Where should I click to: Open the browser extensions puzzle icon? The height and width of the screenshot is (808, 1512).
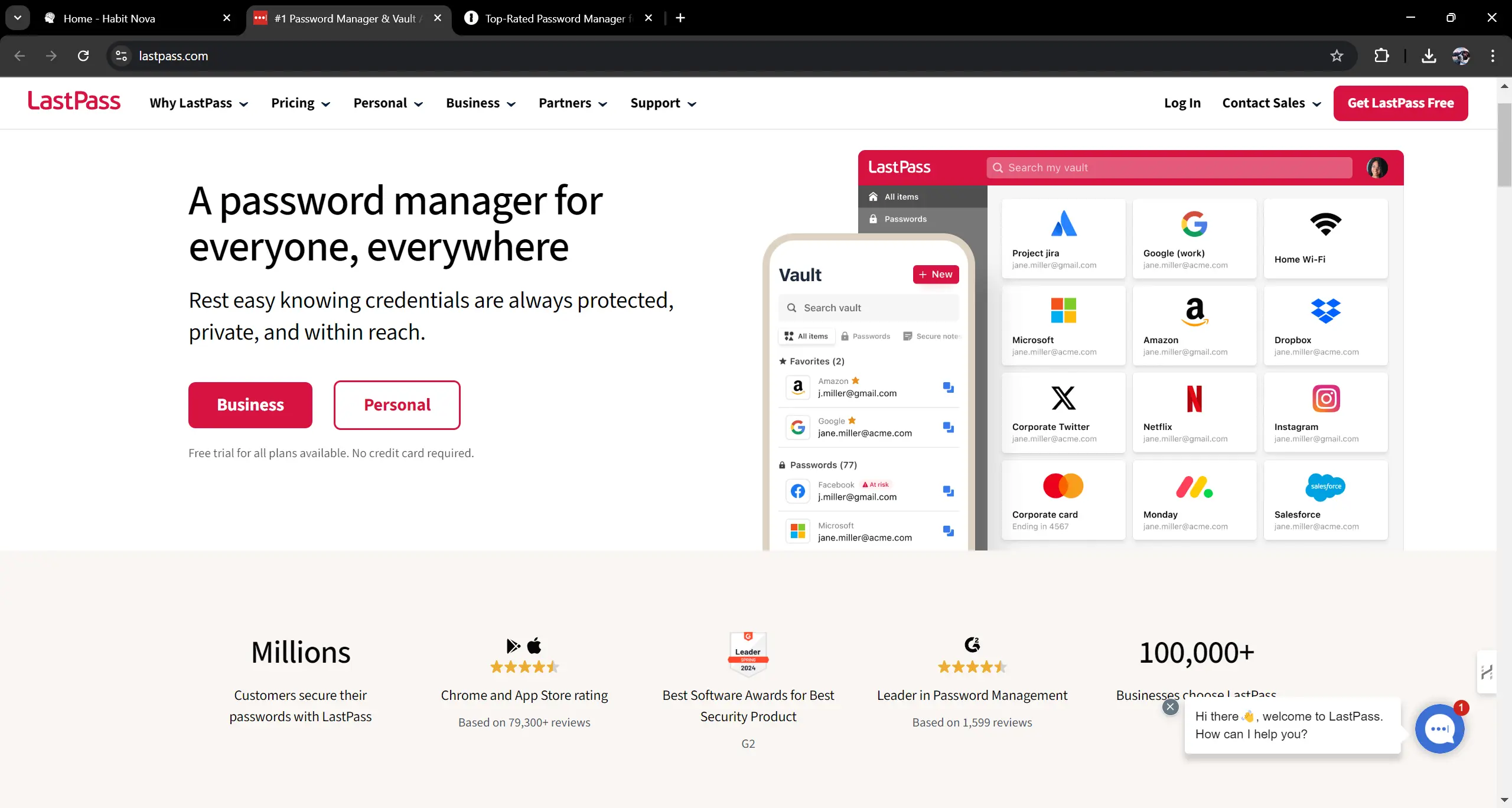pos(1381,56)
